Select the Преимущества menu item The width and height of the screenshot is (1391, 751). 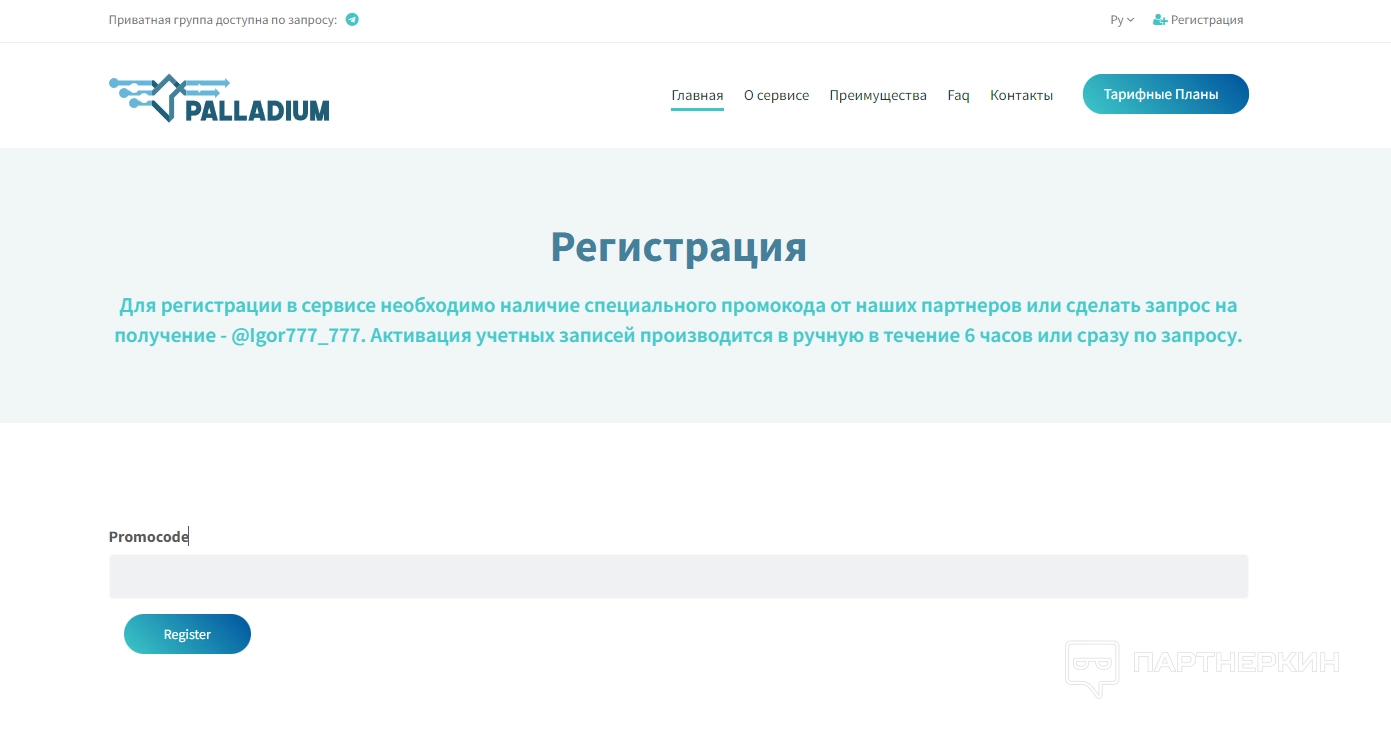[x=878, y=96]
